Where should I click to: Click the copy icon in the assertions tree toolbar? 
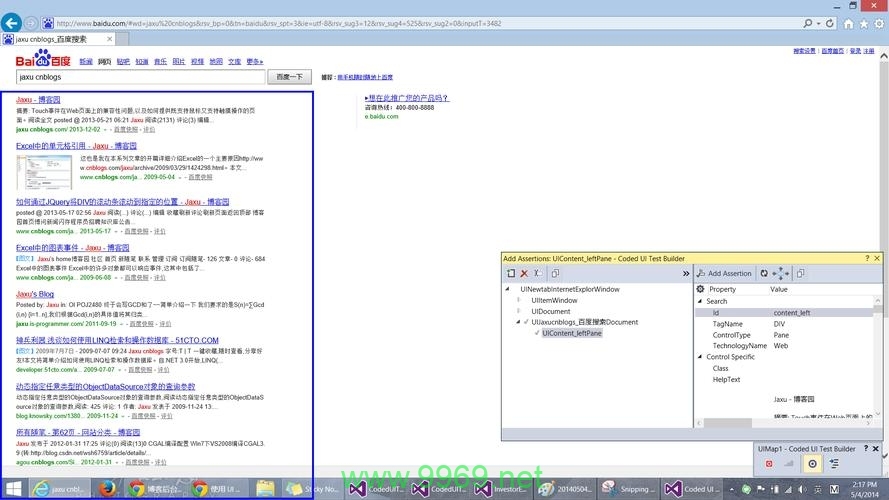point(555,273)
